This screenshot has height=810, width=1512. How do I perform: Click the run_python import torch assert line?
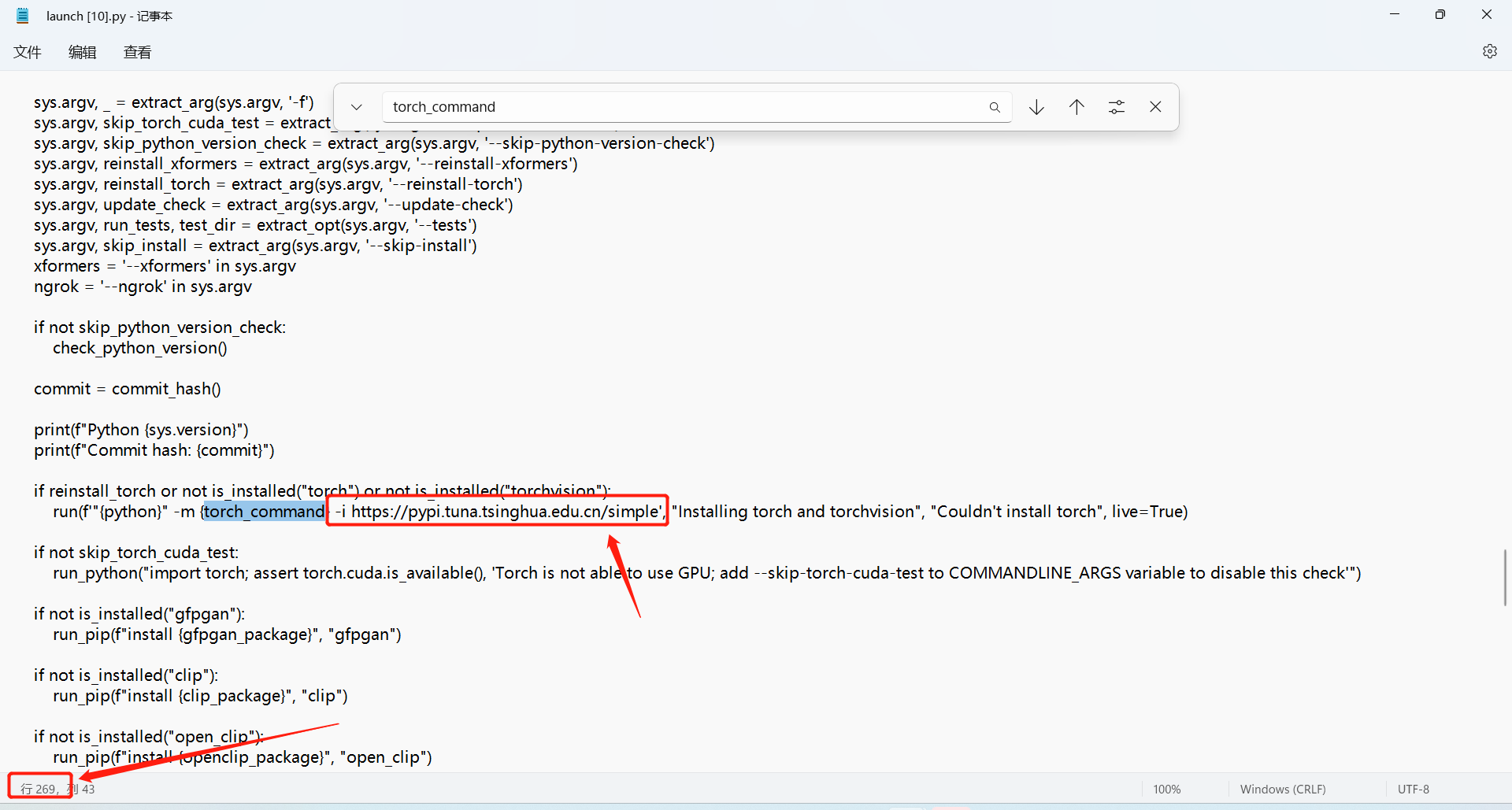[x=707, y=573]
